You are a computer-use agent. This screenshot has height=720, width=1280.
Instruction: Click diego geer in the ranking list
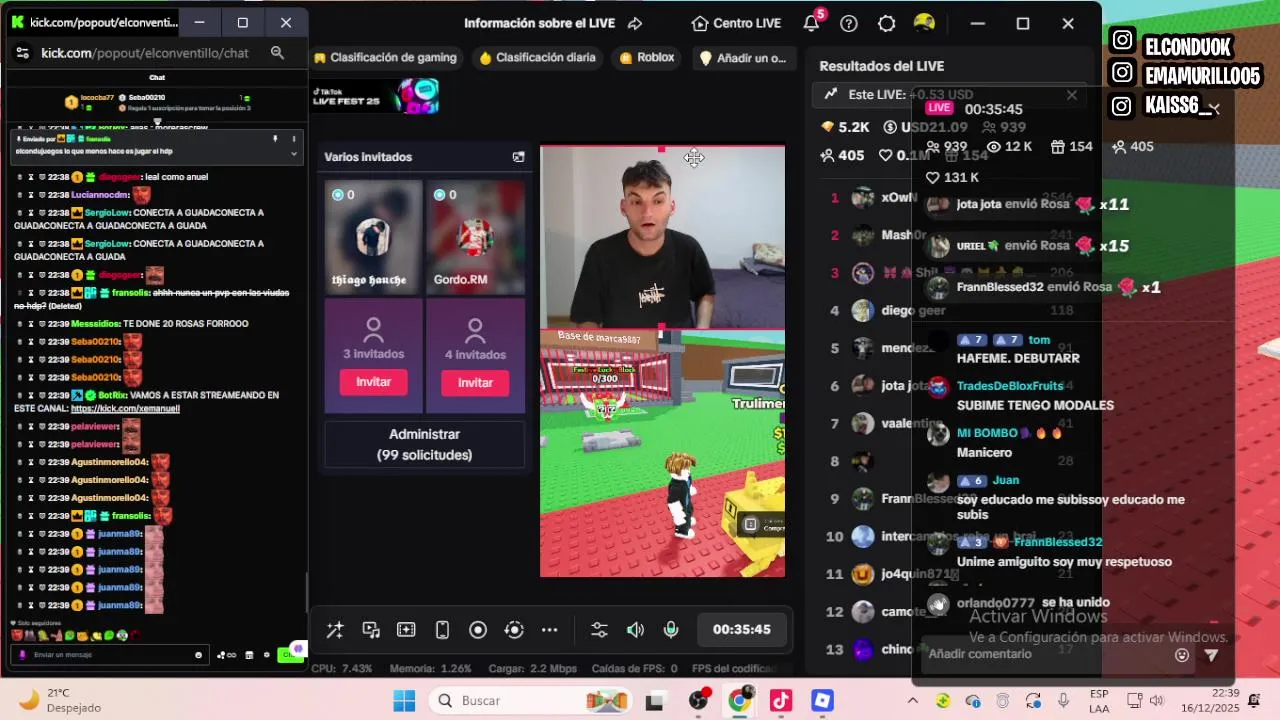(913, 310)
